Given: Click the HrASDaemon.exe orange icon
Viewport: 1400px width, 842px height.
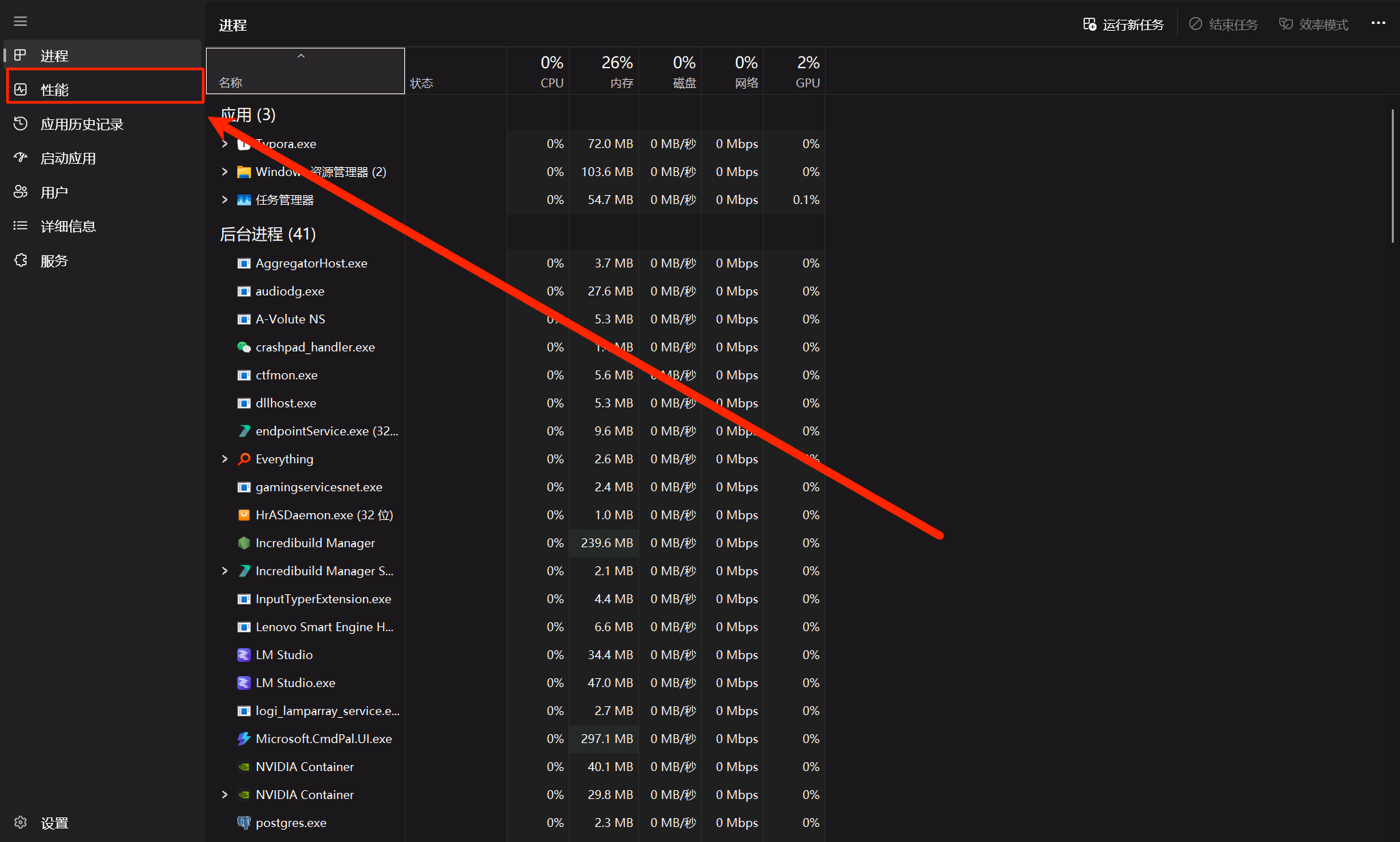Looking at the screenshot, I should pyautogui.click(x=243, y=515).
